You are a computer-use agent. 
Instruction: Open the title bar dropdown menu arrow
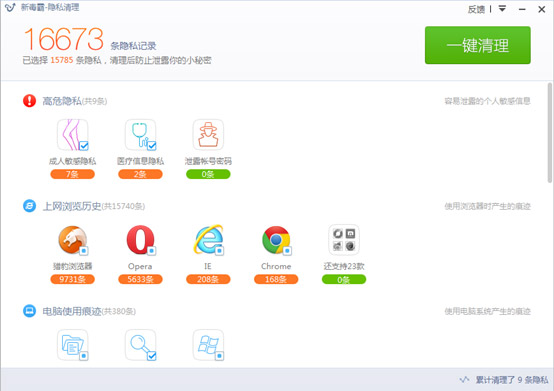pyautogui.click(x=502, y=9)
